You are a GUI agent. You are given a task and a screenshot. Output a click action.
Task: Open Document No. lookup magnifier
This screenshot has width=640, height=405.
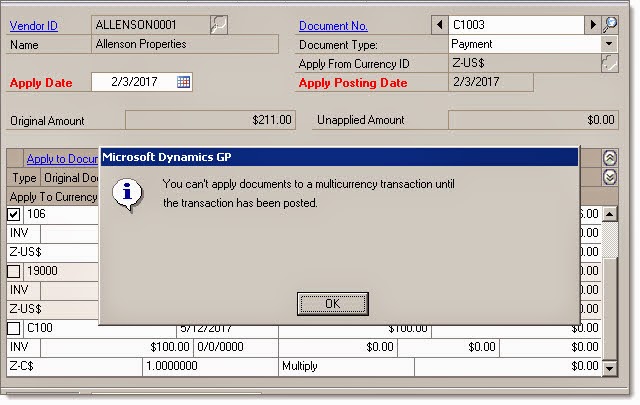click(x=610, y=25)
